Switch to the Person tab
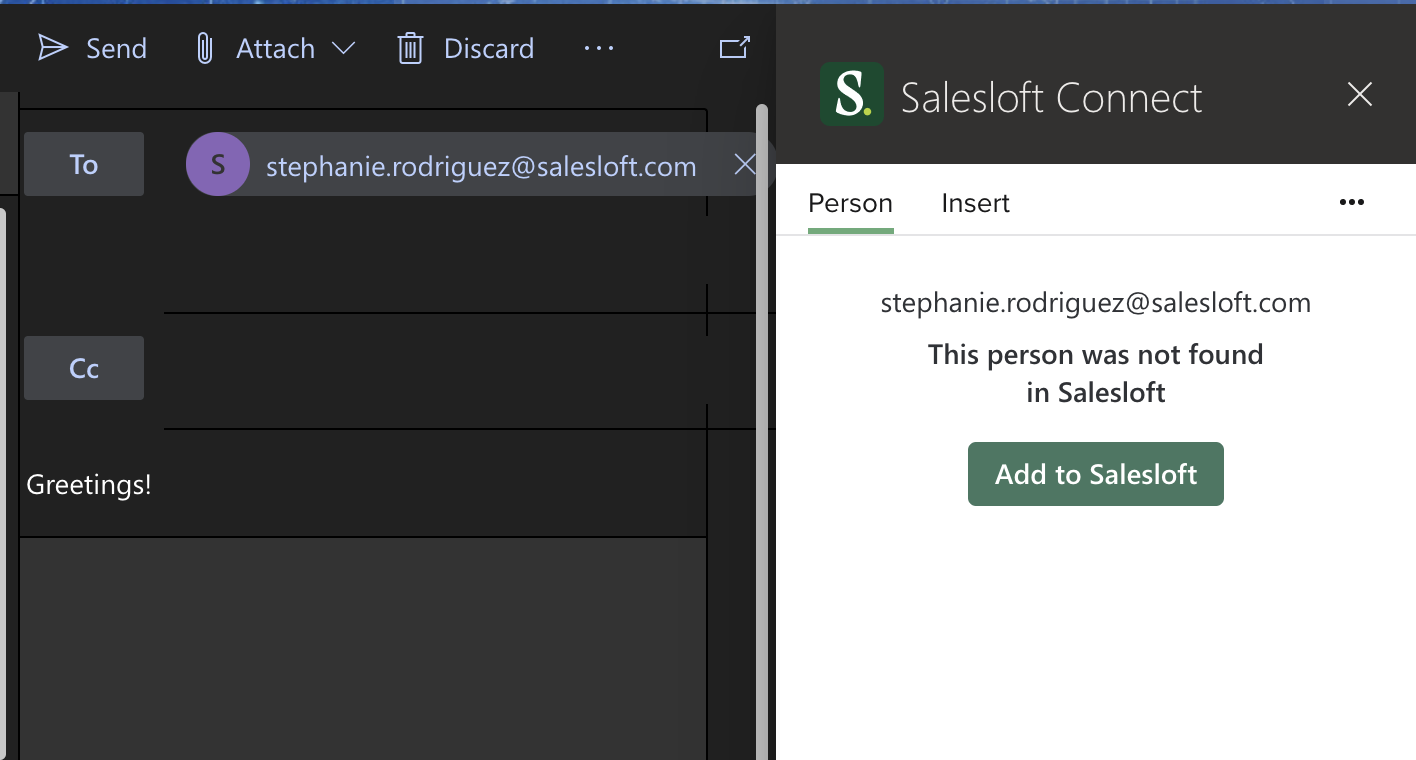The width and height of the screenshot is (1416, 760). tap(850, 203)
